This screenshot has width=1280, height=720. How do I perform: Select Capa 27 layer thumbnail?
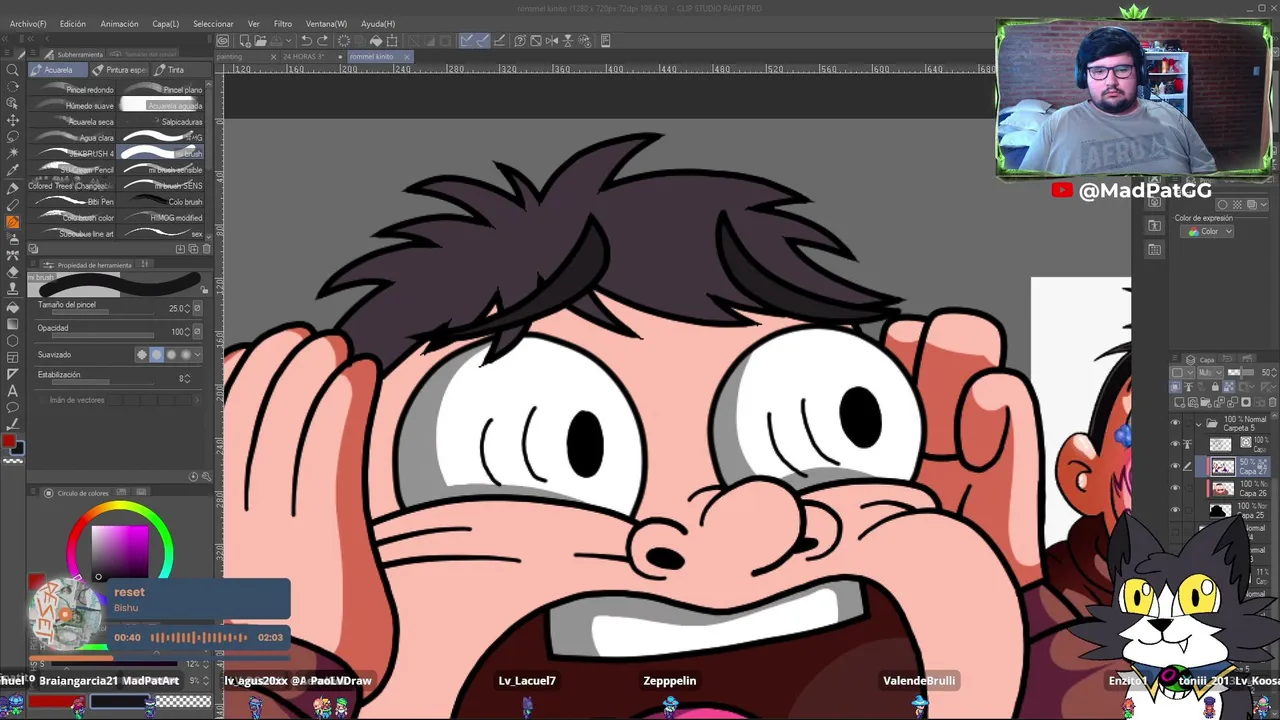tap(1222, 466)
